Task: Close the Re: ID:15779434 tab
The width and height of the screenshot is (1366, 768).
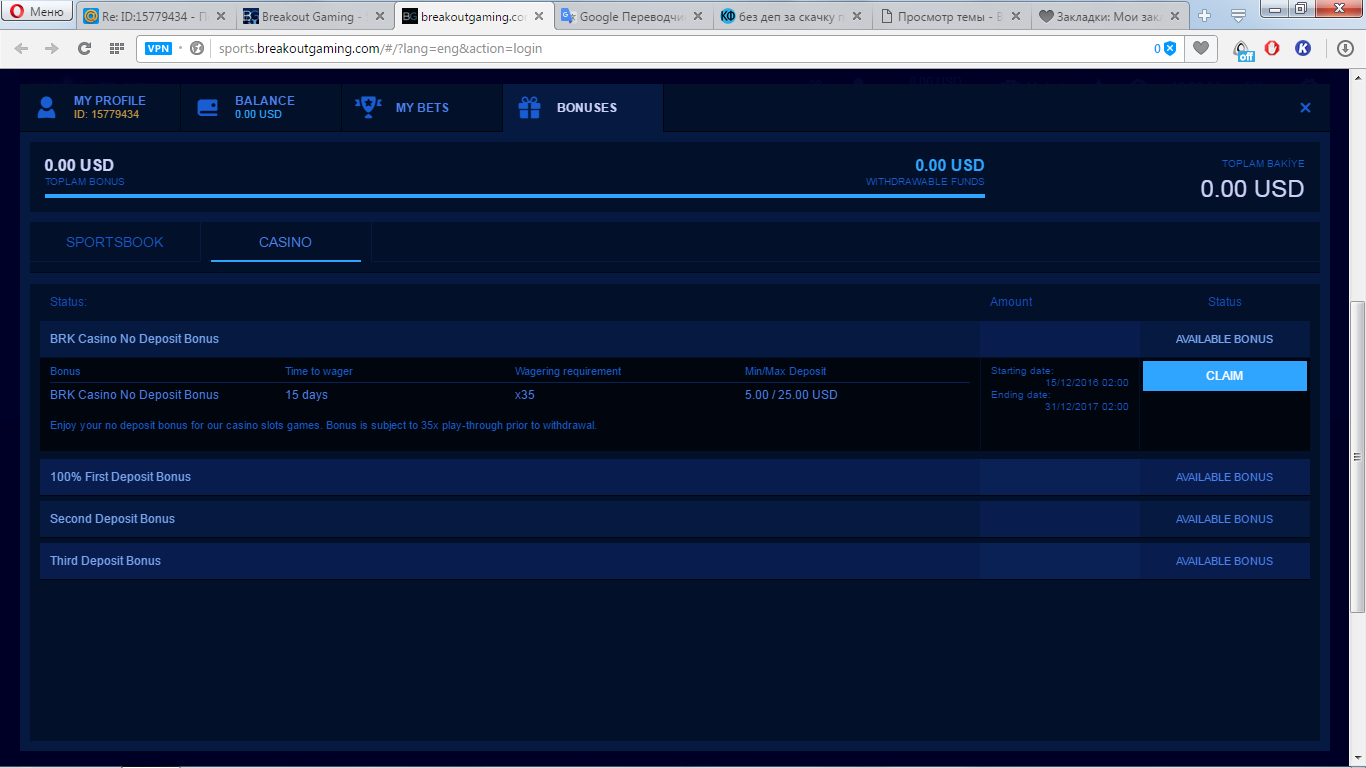Action: (222, 16)
